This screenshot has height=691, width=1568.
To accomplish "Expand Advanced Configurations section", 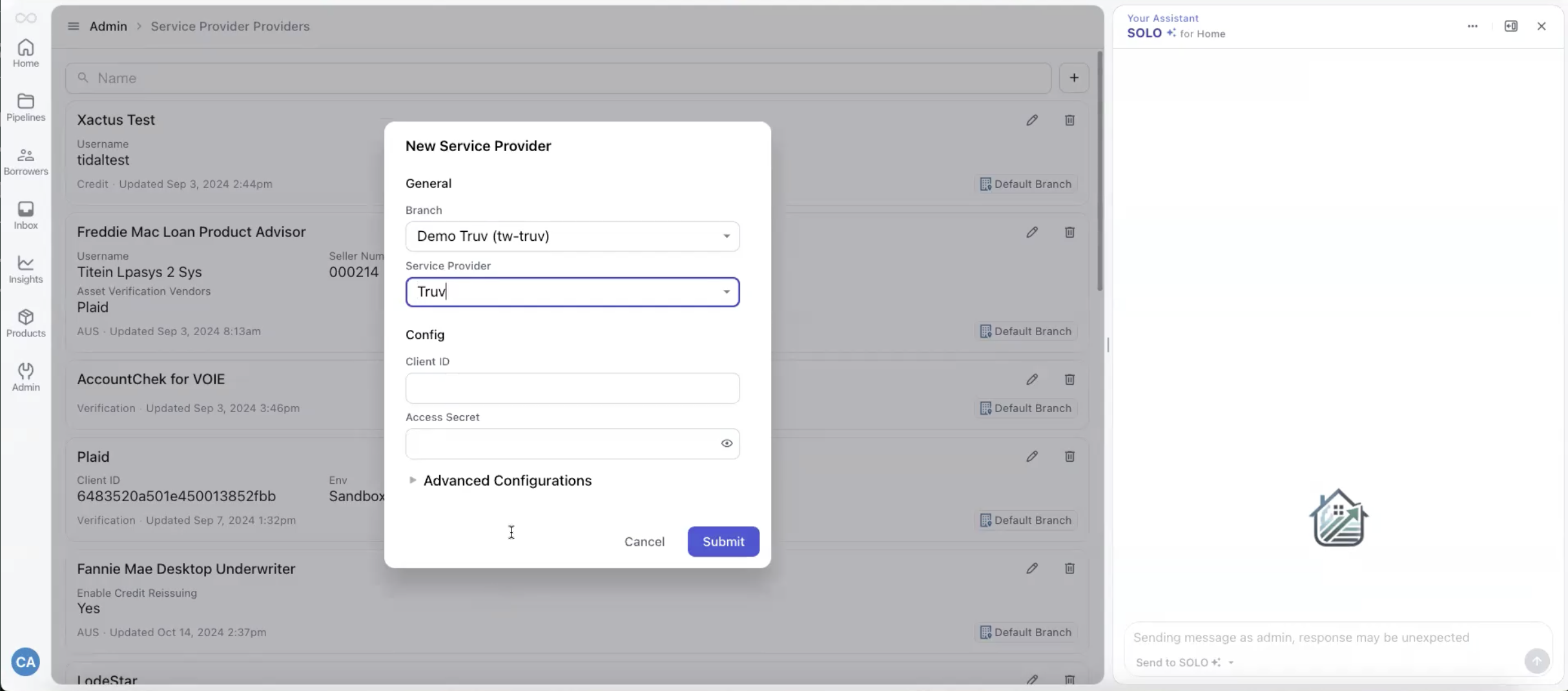I will point(499,480).
